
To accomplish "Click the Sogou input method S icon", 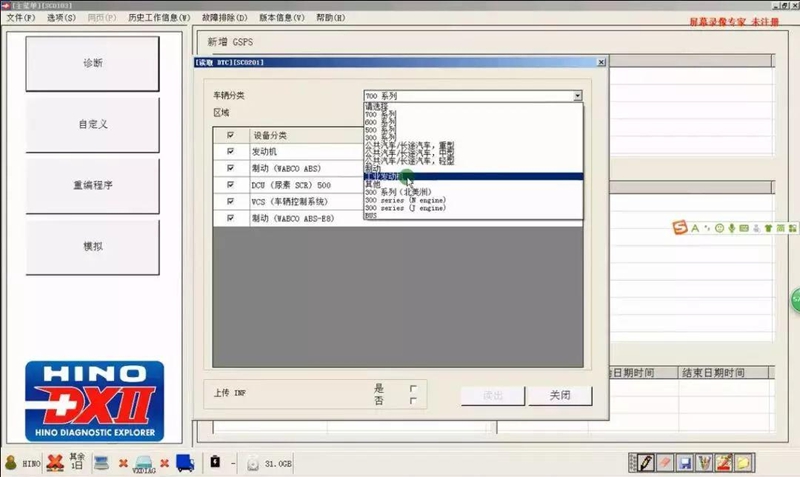I will click(x=679, y=229).
